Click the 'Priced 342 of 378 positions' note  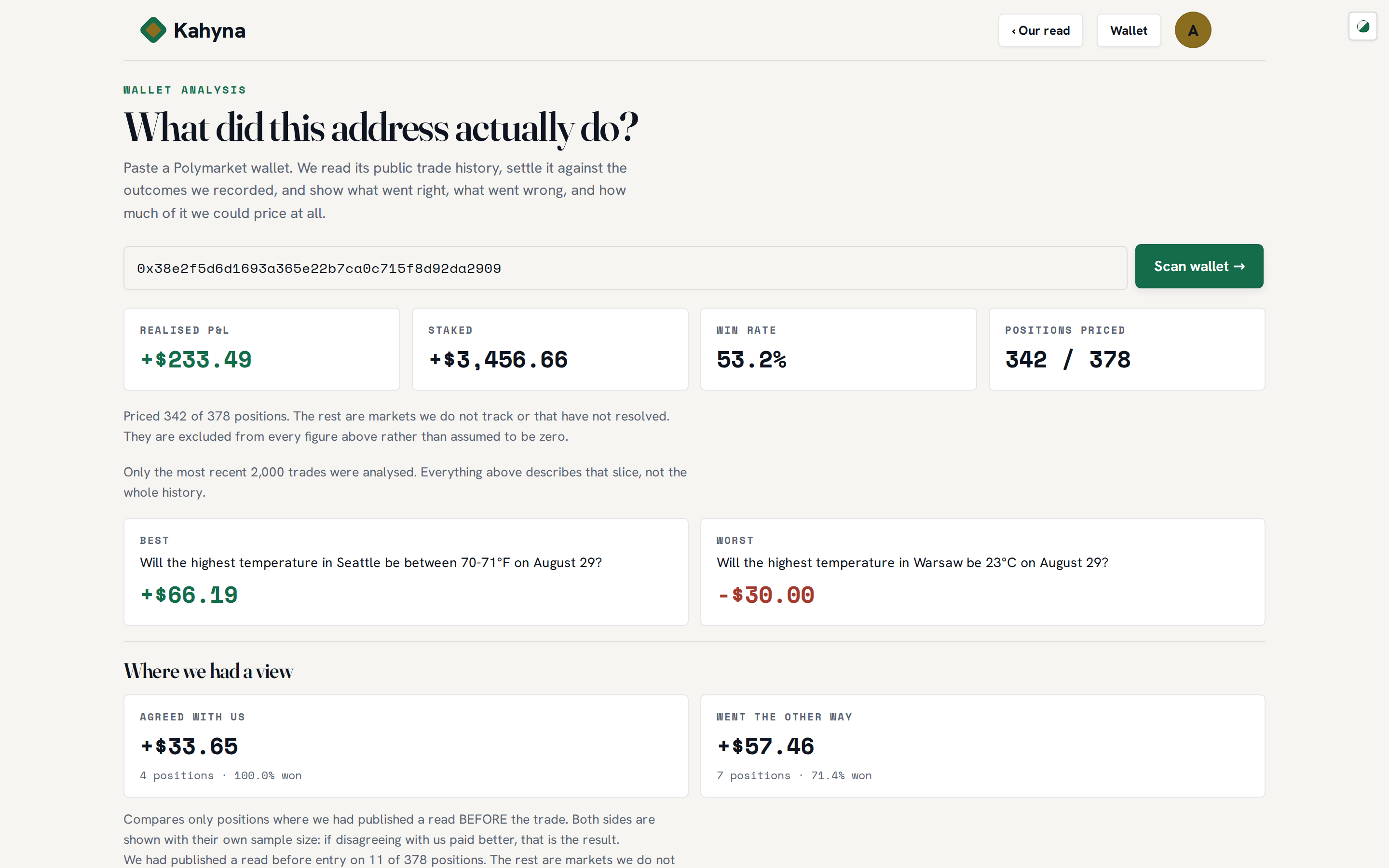[396, 427]
